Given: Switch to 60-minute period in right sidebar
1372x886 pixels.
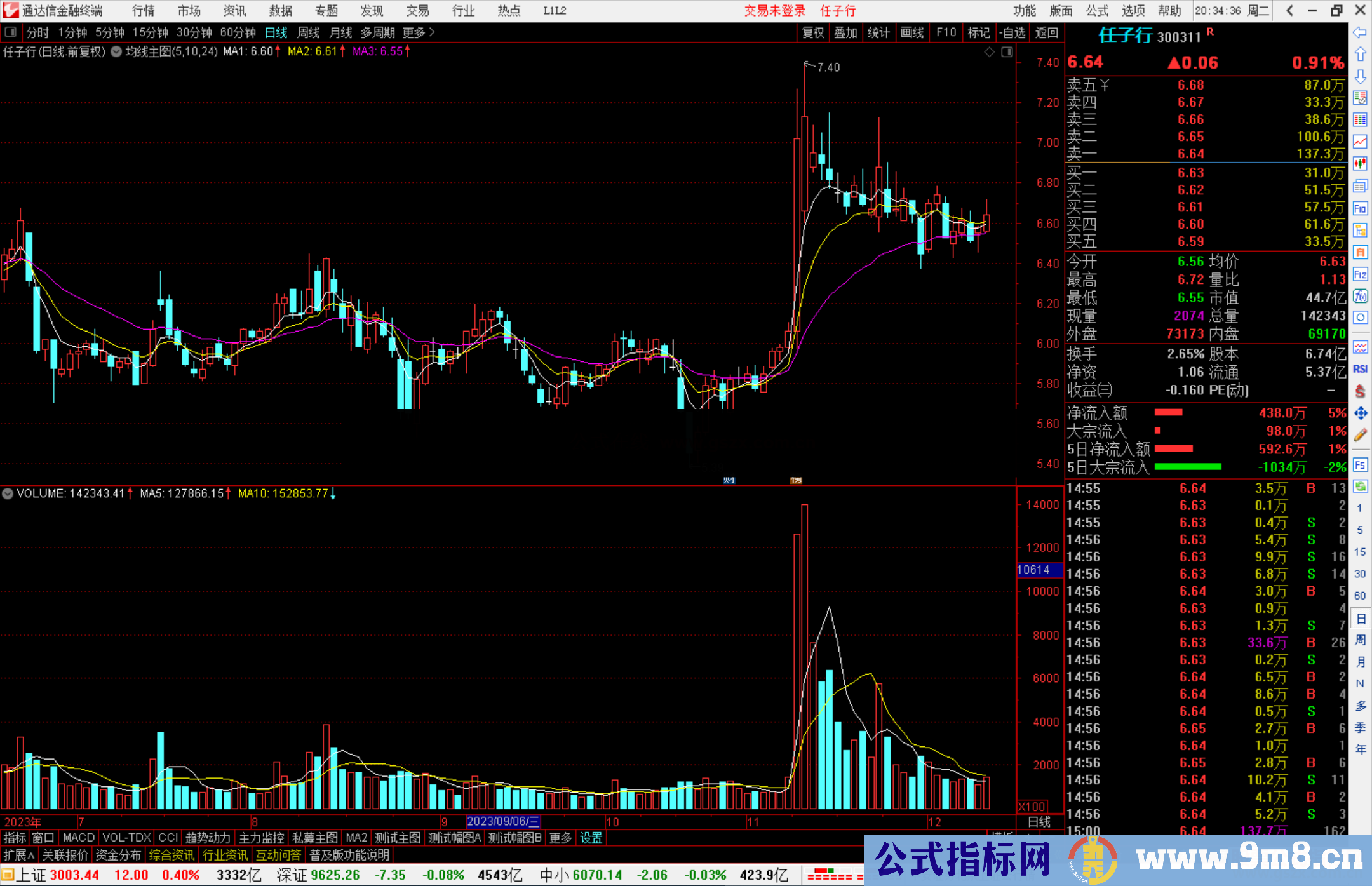Looking at the screenshot, I should click(1360, 596).
